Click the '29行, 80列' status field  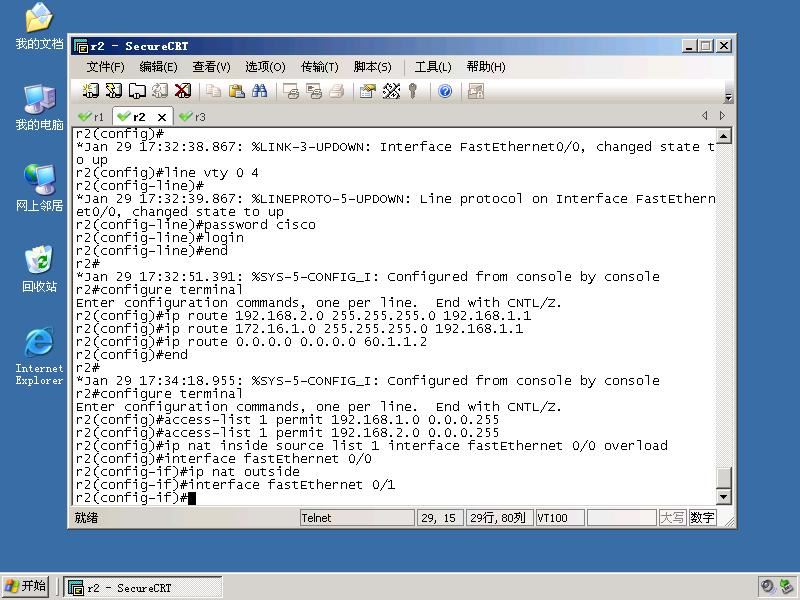[499, 518]
